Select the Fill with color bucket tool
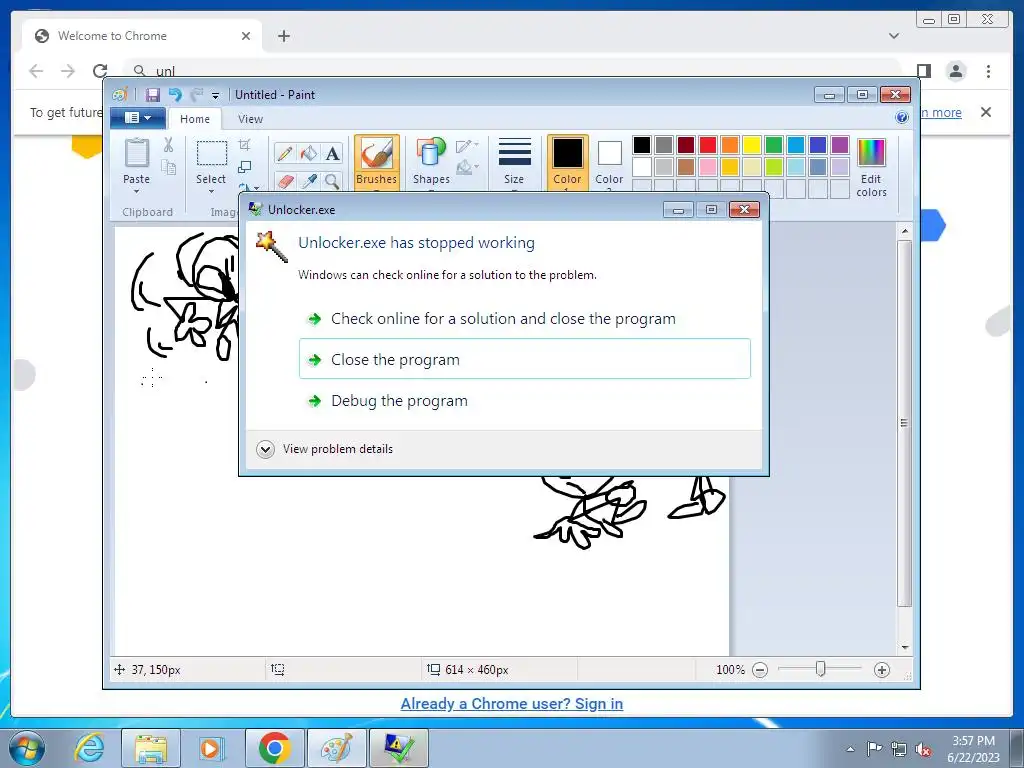The image size is (1024, 768). 308,153
